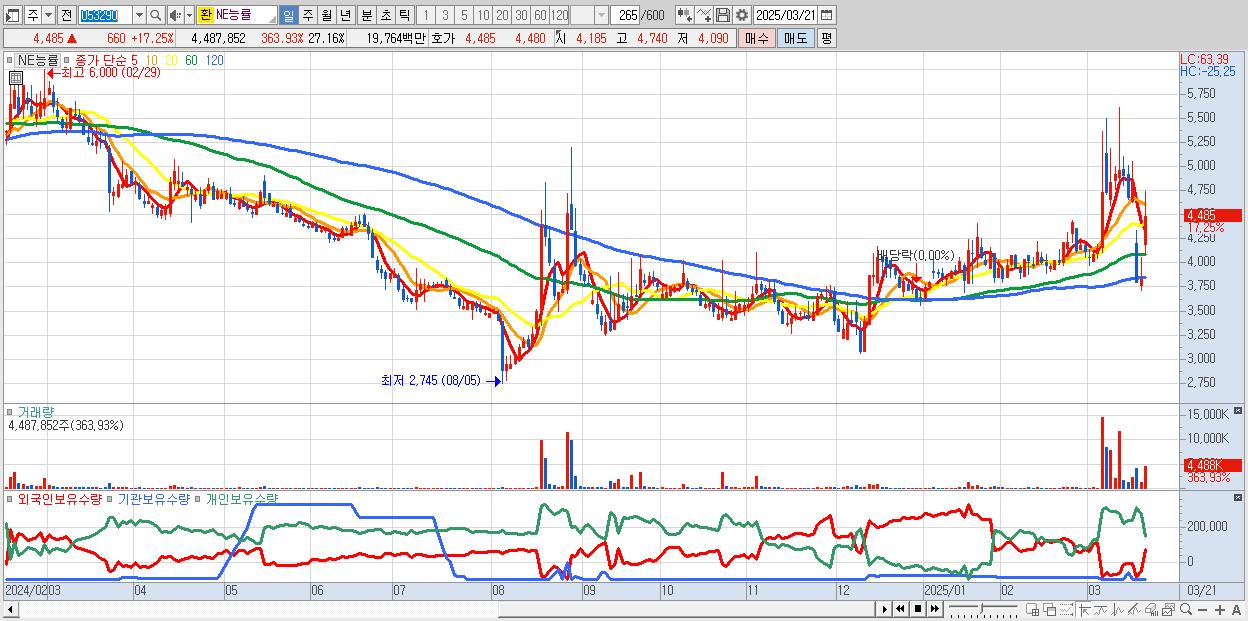Screen dimensions: 1248x621
Task: Click the trend line drawing icon
Action: coord(1101,610)
